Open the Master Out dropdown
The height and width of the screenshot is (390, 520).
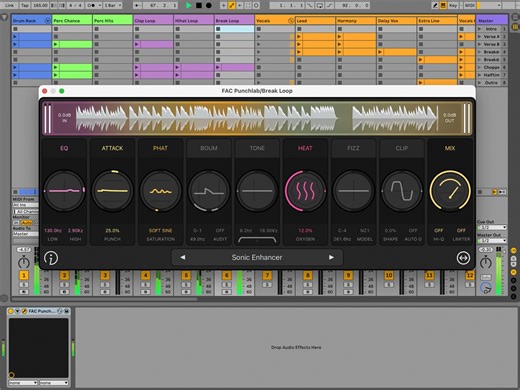pos(492,241)
